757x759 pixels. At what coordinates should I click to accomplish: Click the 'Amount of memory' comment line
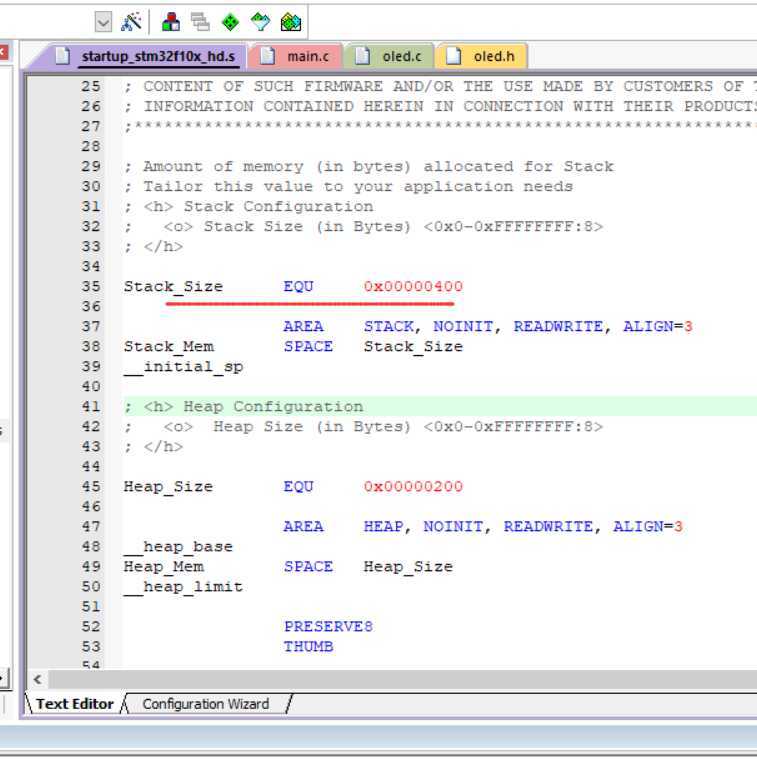coord(369,167)
